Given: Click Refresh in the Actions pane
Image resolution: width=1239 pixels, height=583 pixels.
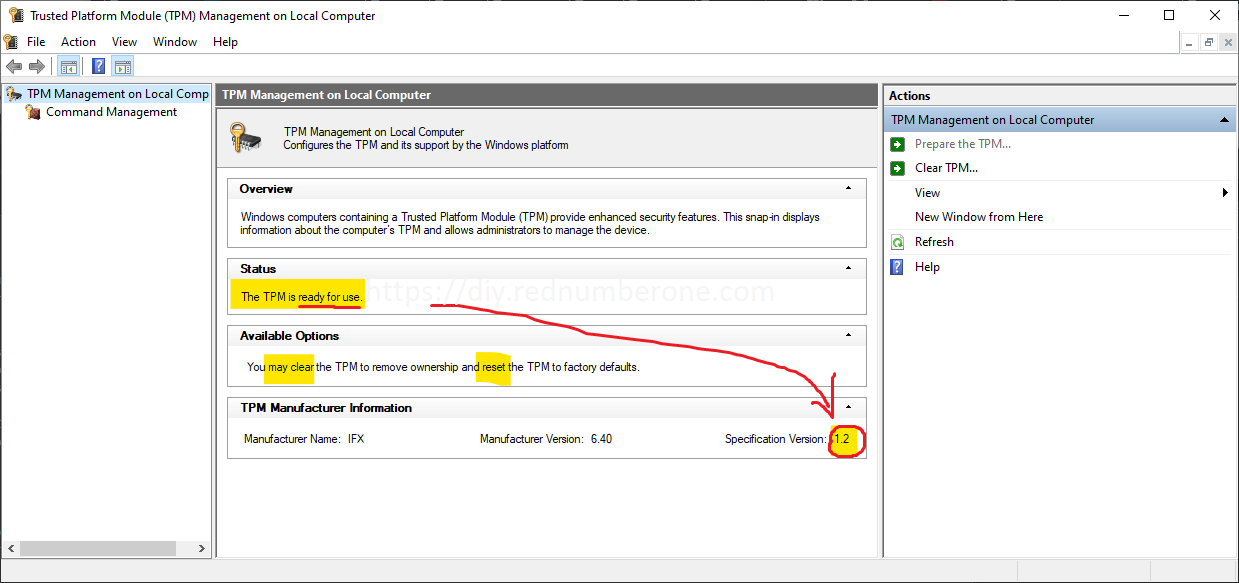Looking at the screenshot, I should (x=934, y=242).
